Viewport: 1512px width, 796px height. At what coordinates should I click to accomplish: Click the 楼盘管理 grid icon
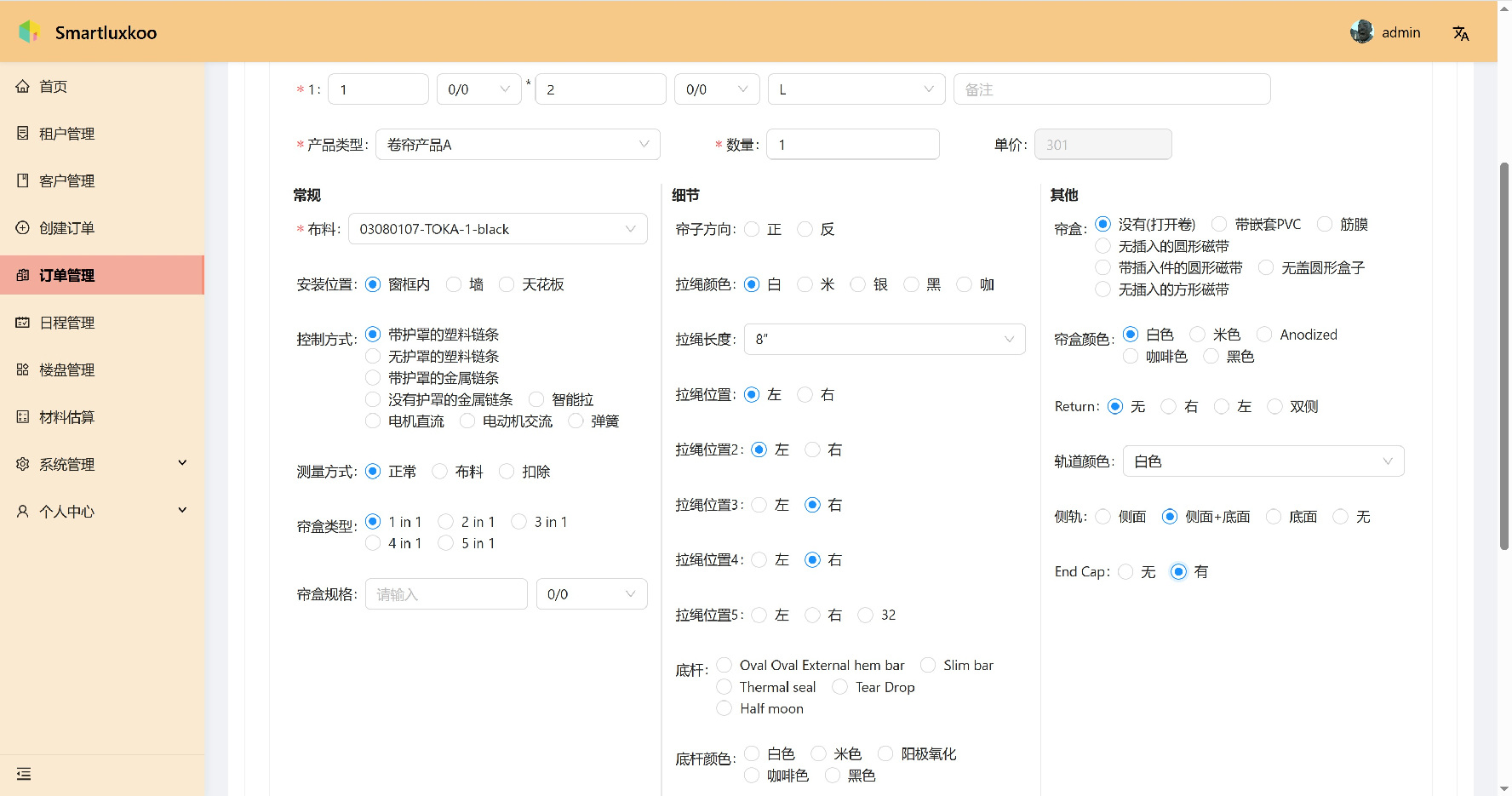pos(23,369)
